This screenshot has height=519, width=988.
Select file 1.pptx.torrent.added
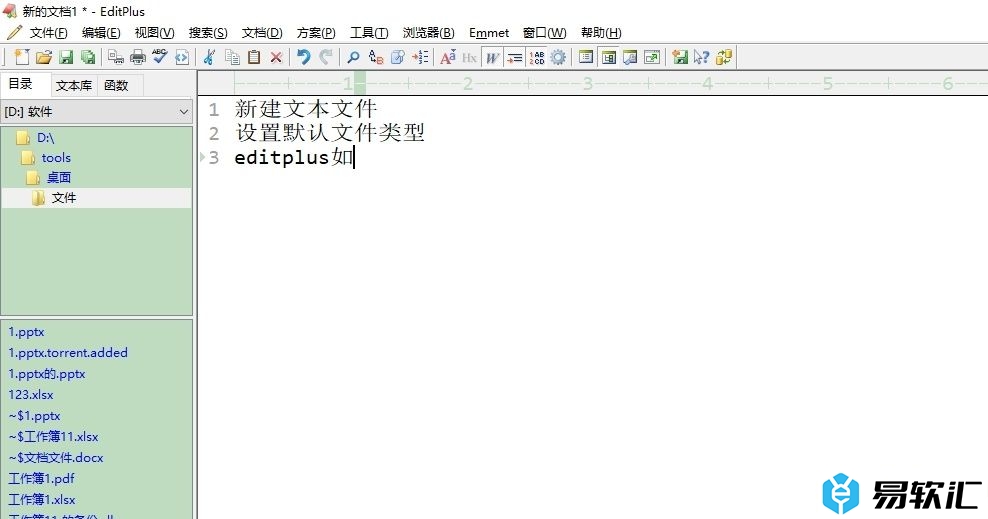click(x=68, y=353)
